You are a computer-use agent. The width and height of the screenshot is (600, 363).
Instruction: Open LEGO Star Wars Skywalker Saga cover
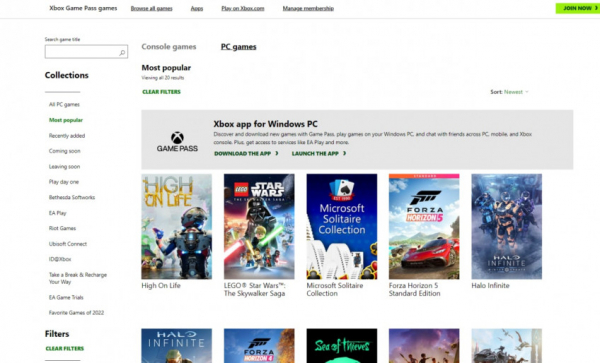pyautogui.click(x=259, y=226)
